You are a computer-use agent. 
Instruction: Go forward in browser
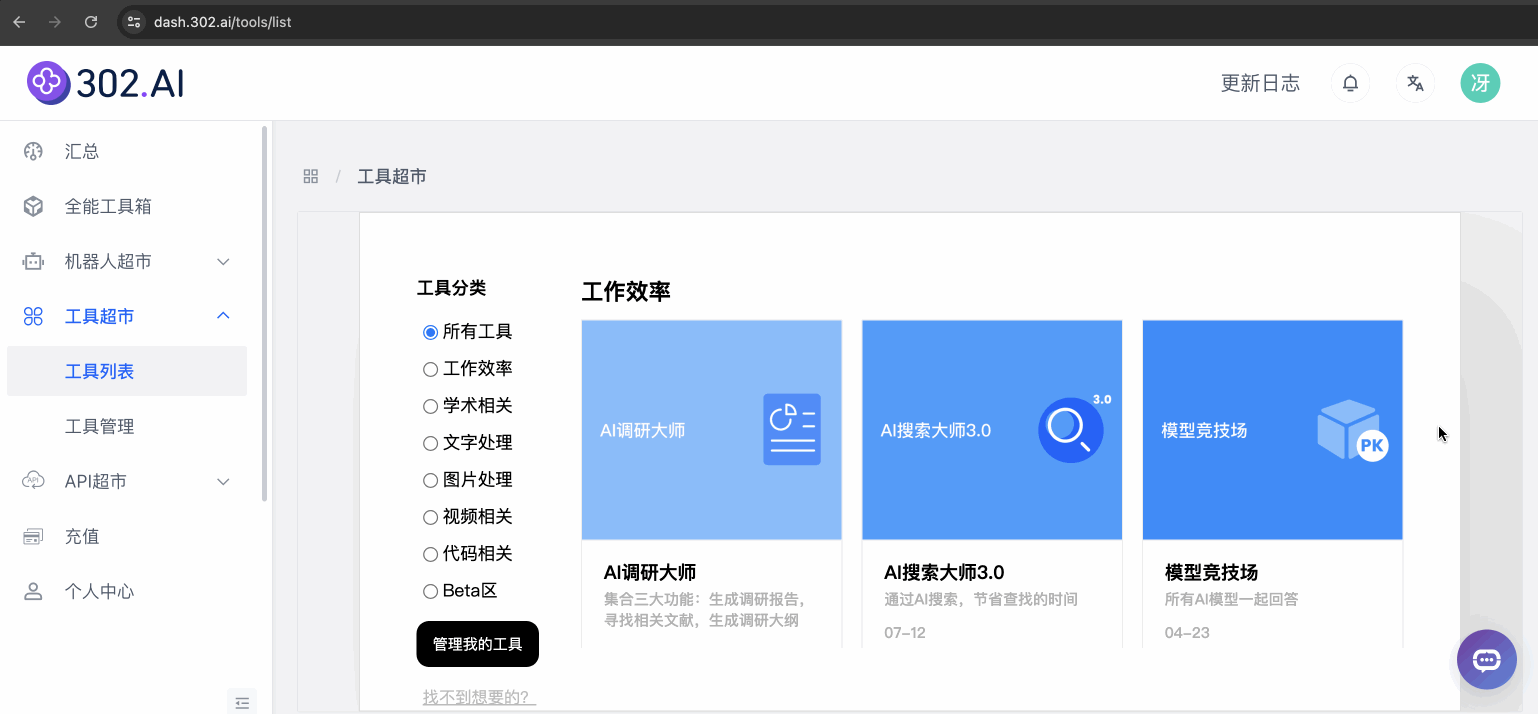coord(55,21)
